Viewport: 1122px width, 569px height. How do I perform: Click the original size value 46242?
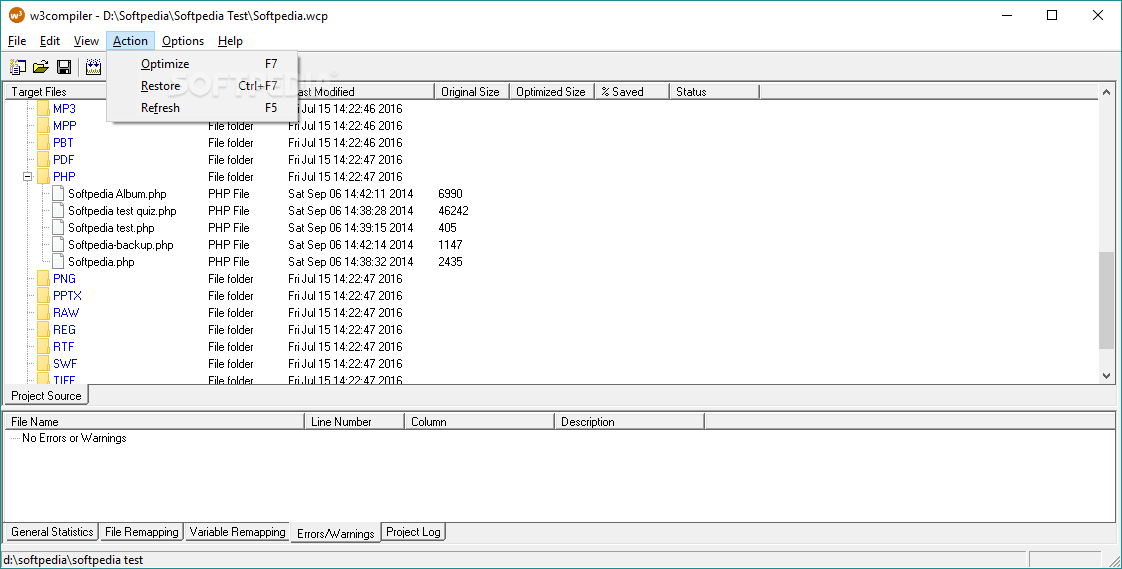pyautogui.click(x=454, y=211)
